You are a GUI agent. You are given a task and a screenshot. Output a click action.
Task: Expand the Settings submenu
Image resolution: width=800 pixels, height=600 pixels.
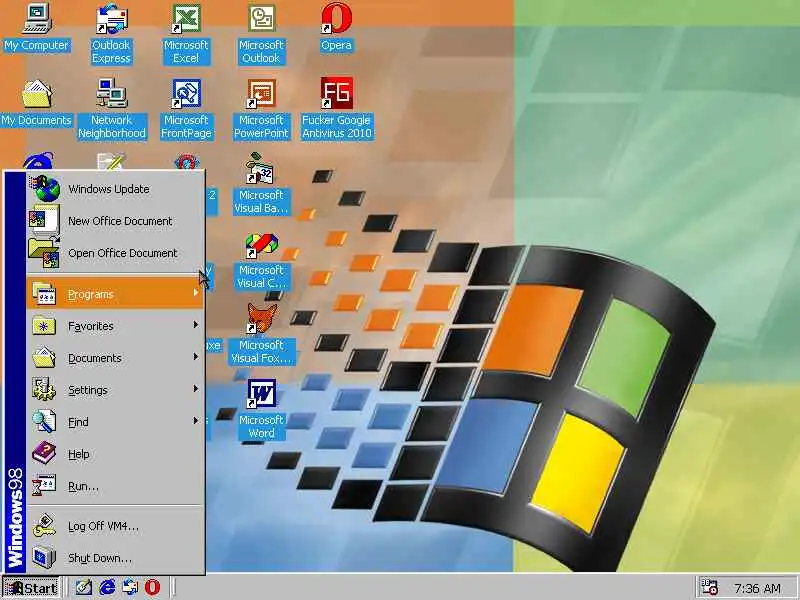coord(115,390)
